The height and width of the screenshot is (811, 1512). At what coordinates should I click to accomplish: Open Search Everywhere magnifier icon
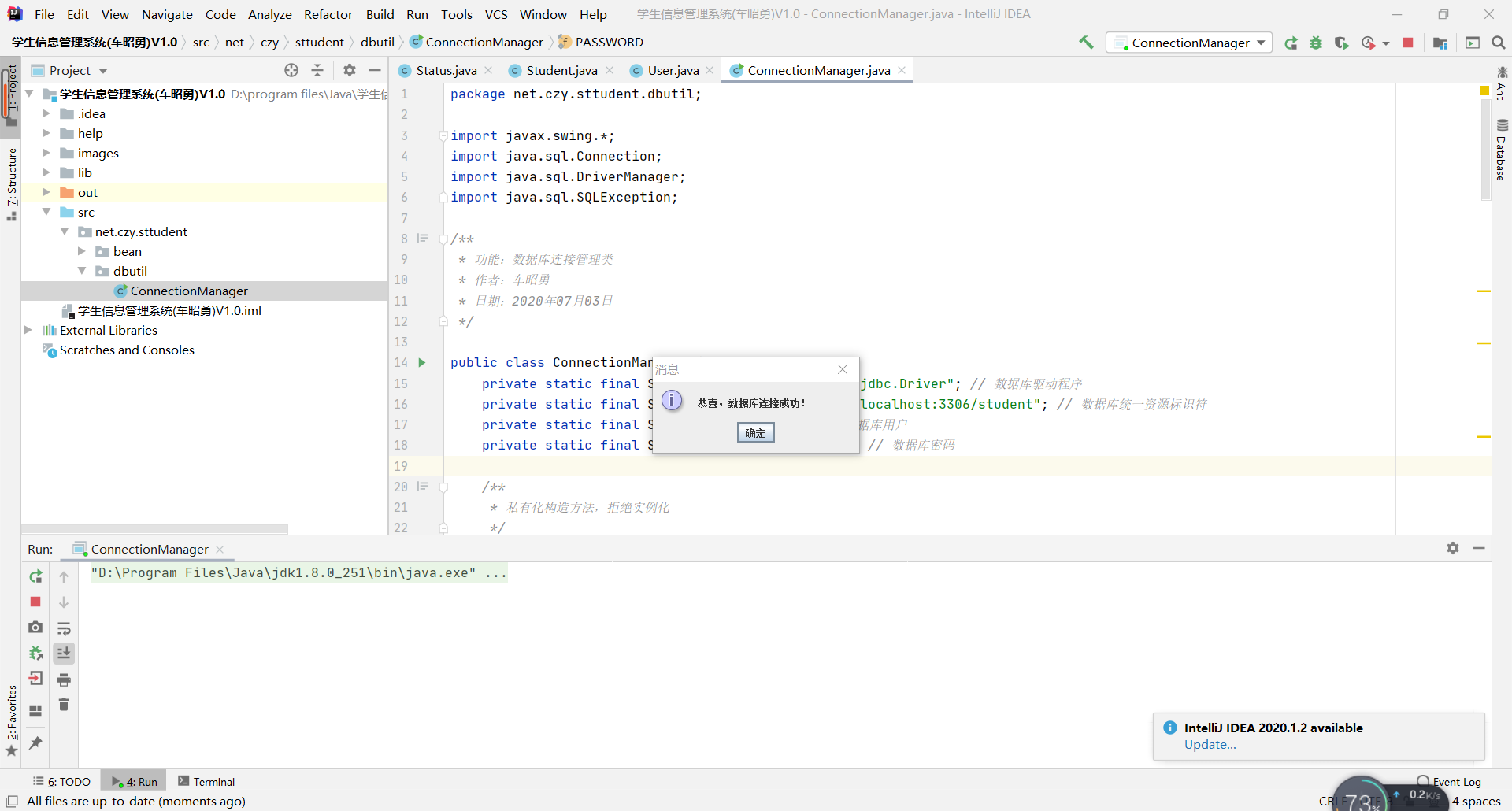pyautogui.click(x=1499, y=43)
